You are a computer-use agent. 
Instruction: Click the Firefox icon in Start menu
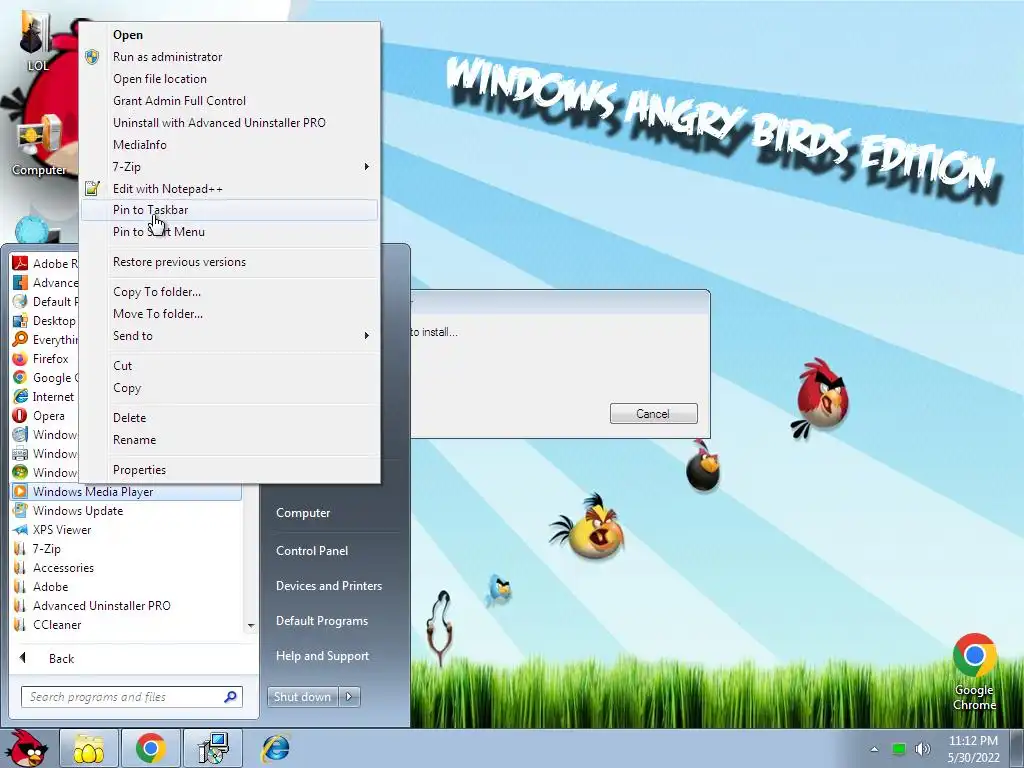pyautogui.click(x=20, y=359)
